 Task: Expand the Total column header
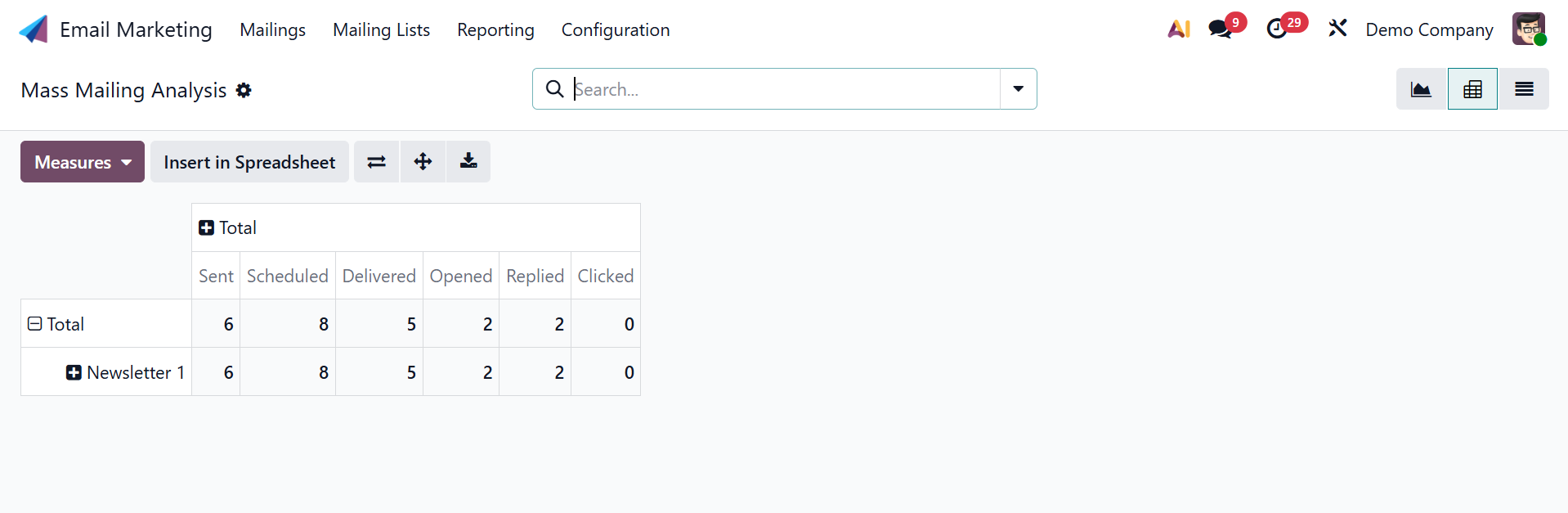[x=207, y=227]
